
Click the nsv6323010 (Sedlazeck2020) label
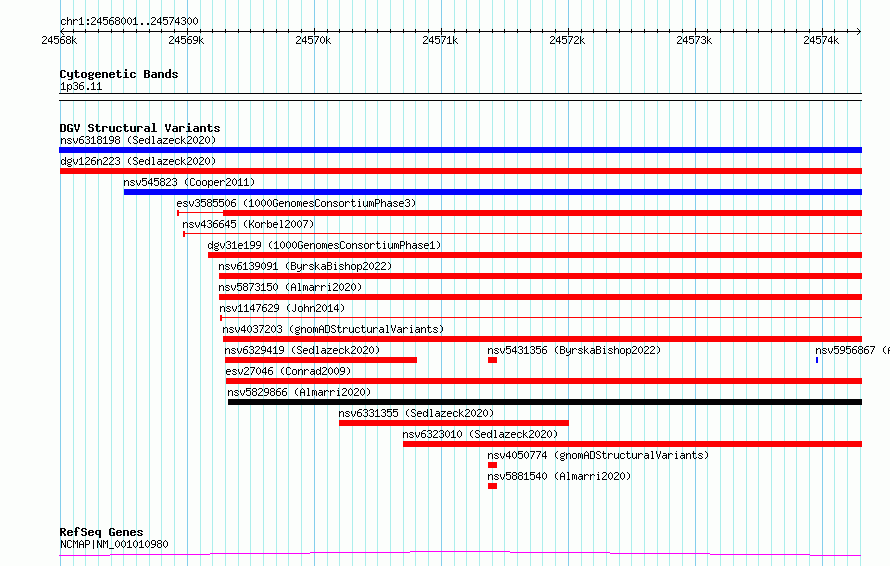480,434
